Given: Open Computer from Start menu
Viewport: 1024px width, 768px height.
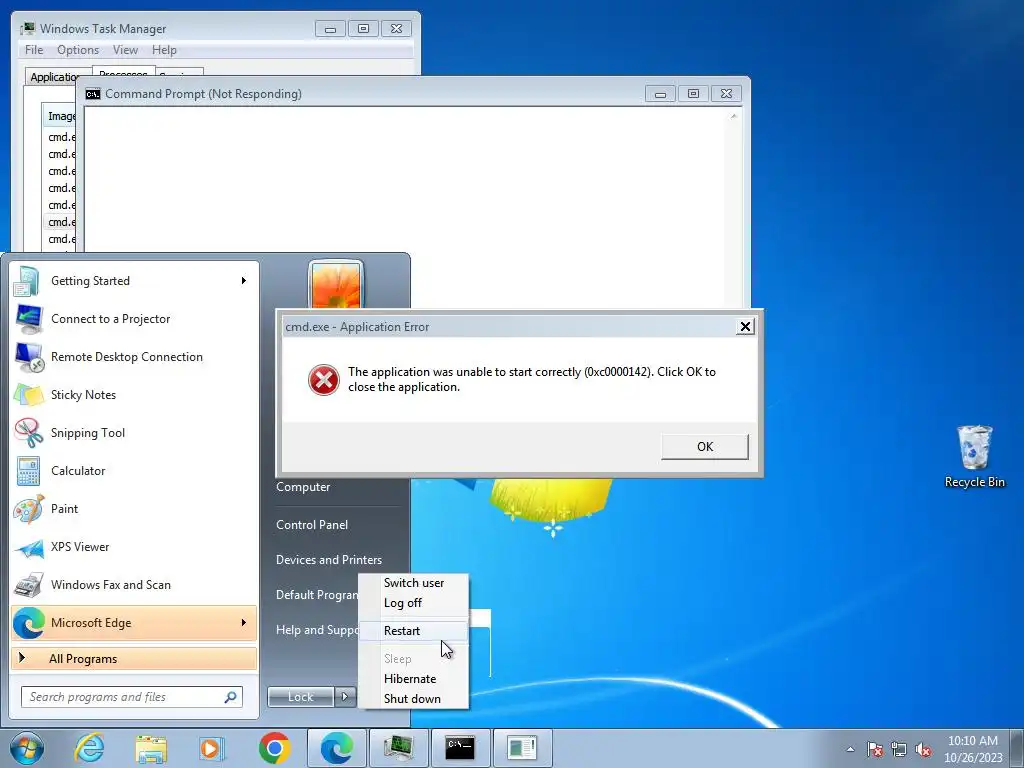Looking at the screenshot, I should (303, 487).
